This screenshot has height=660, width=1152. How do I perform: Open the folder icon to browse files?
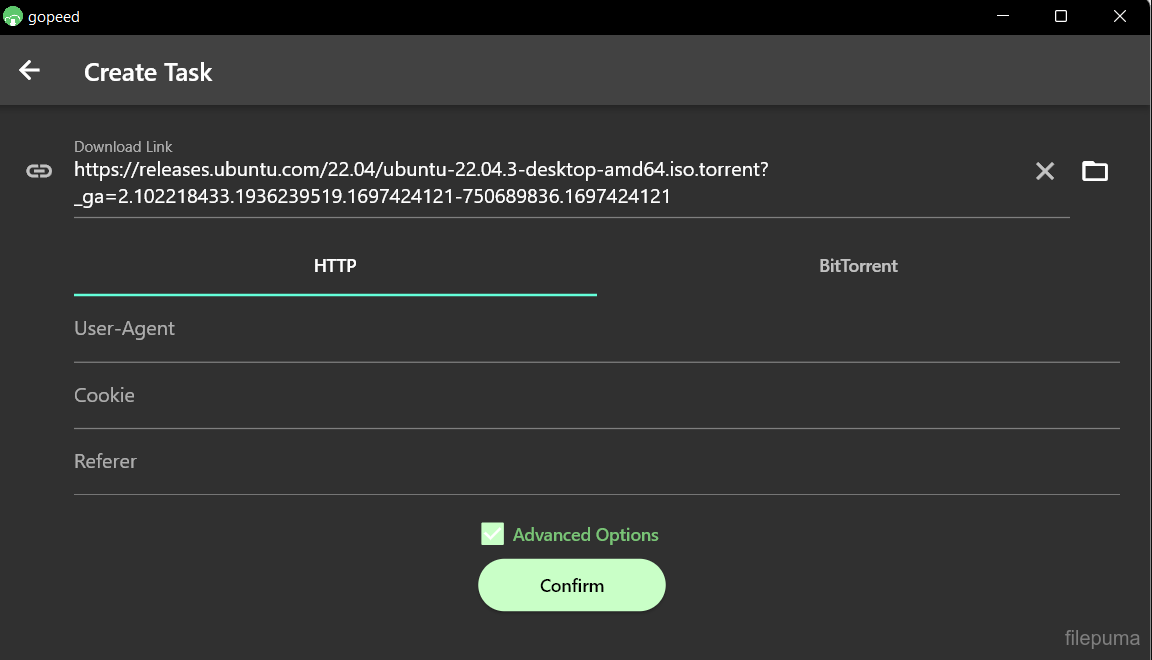click(x=1095, y=171)
